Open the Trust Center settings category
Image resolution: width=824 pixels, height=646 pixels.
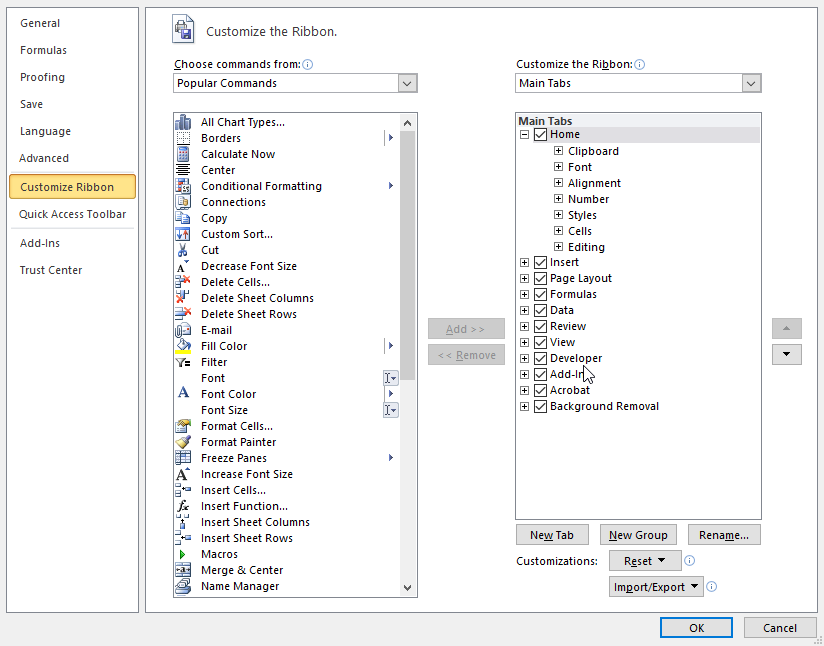click(51, 270)
